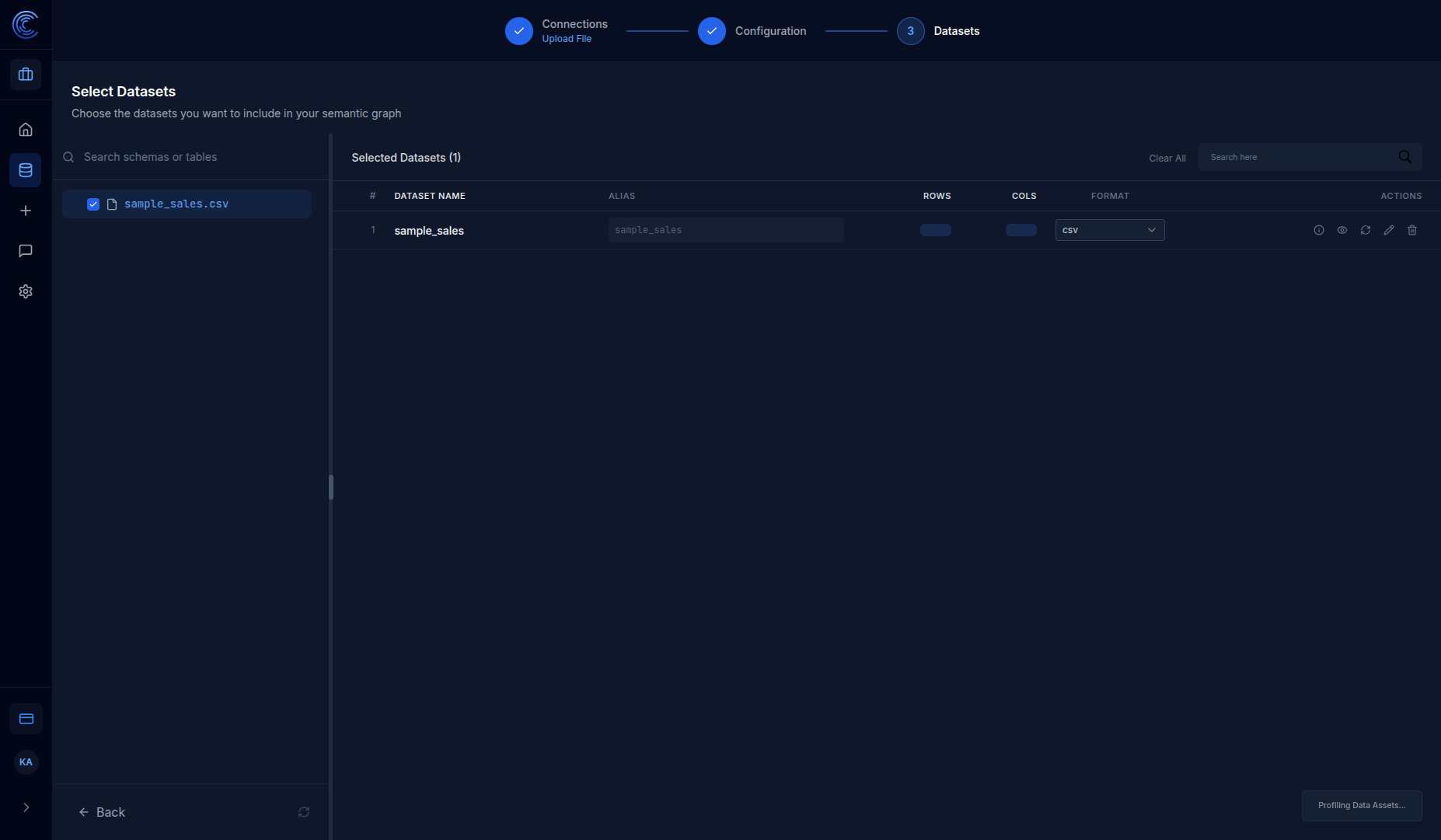The height and width of the screenshot is (840, 1441).
Task: Open the chat icon in sidebar
Action: pos(26,251)
